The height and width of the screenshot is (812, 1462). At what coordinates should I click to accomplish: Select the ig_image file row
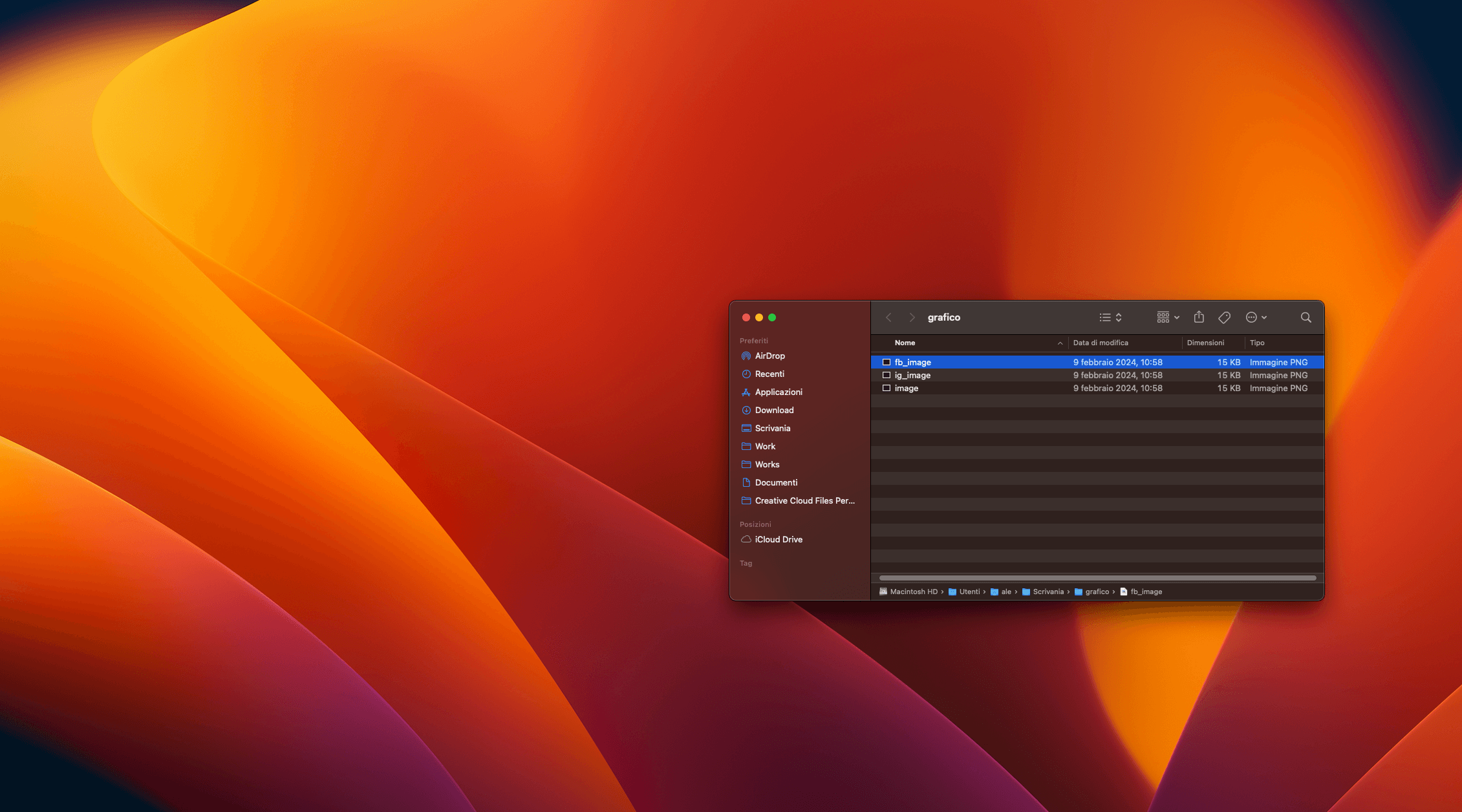912,375
